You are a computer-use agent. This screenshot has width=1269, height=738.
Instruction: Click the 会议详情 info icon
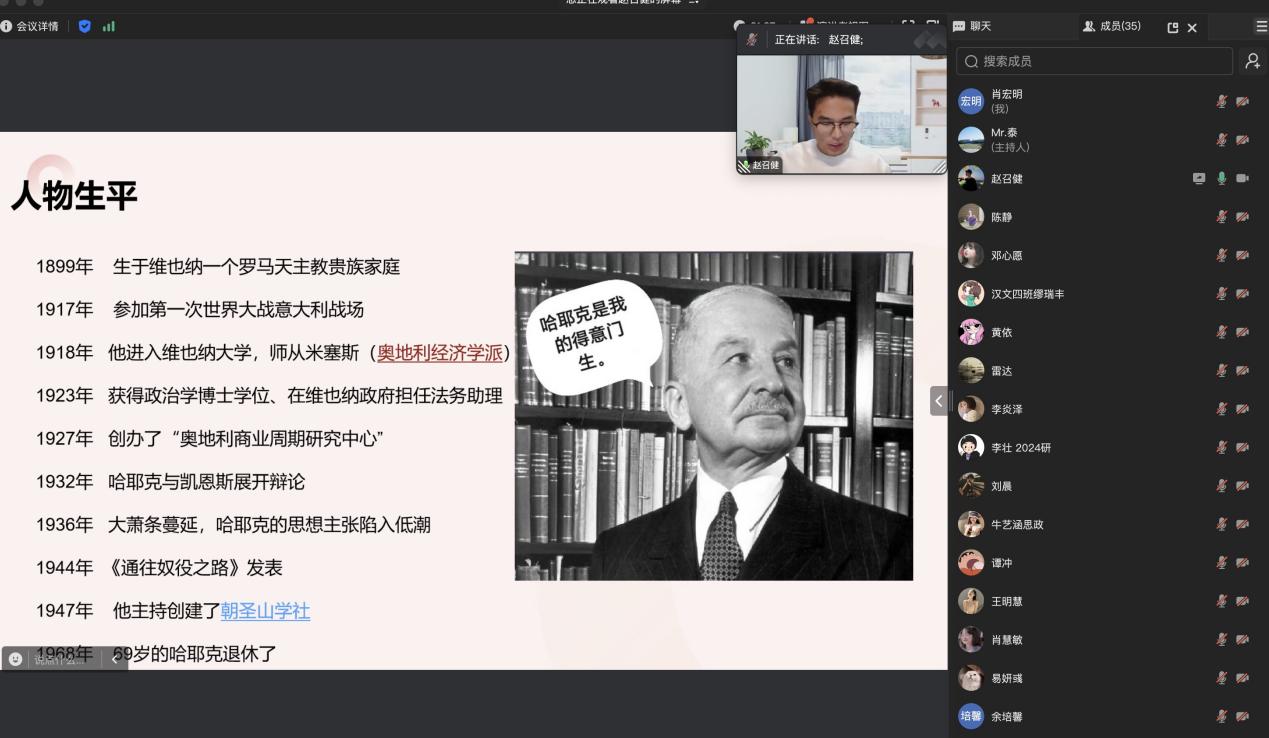(7, 26)
